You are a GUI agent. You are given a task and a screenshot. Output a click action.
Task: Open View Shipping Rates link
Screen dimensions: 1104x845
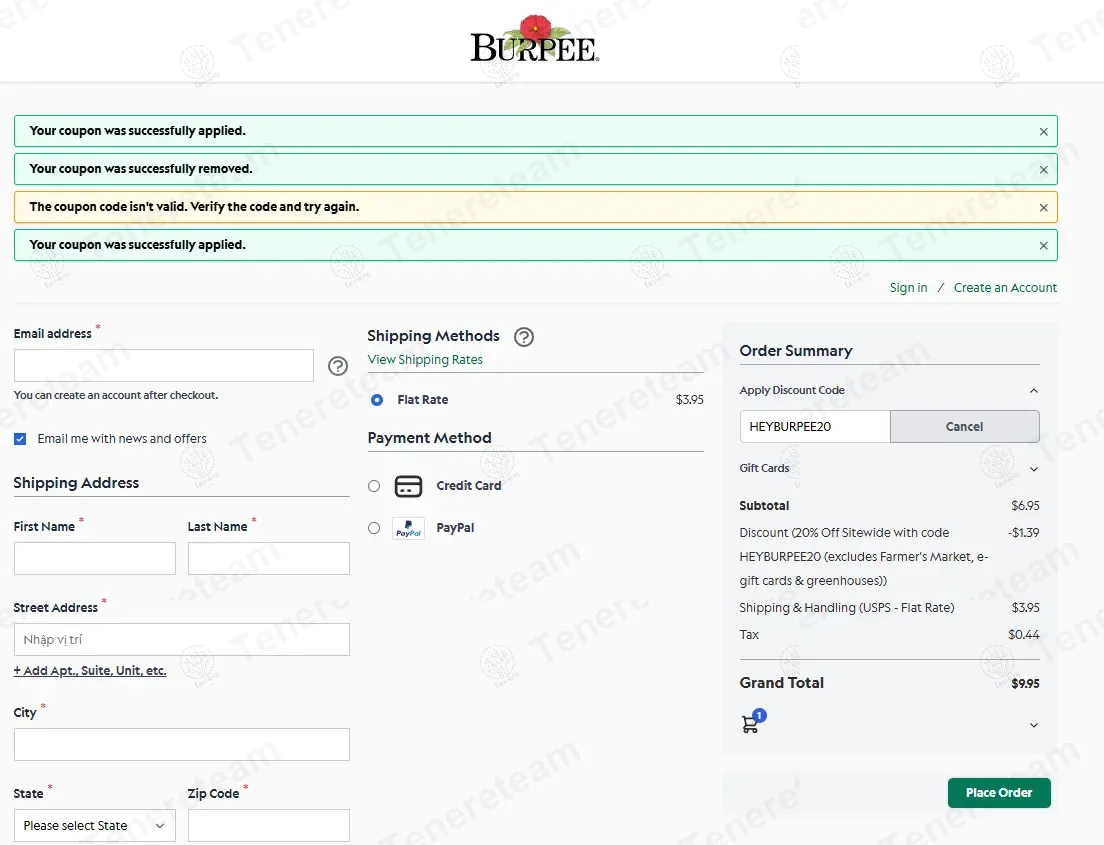425,360
